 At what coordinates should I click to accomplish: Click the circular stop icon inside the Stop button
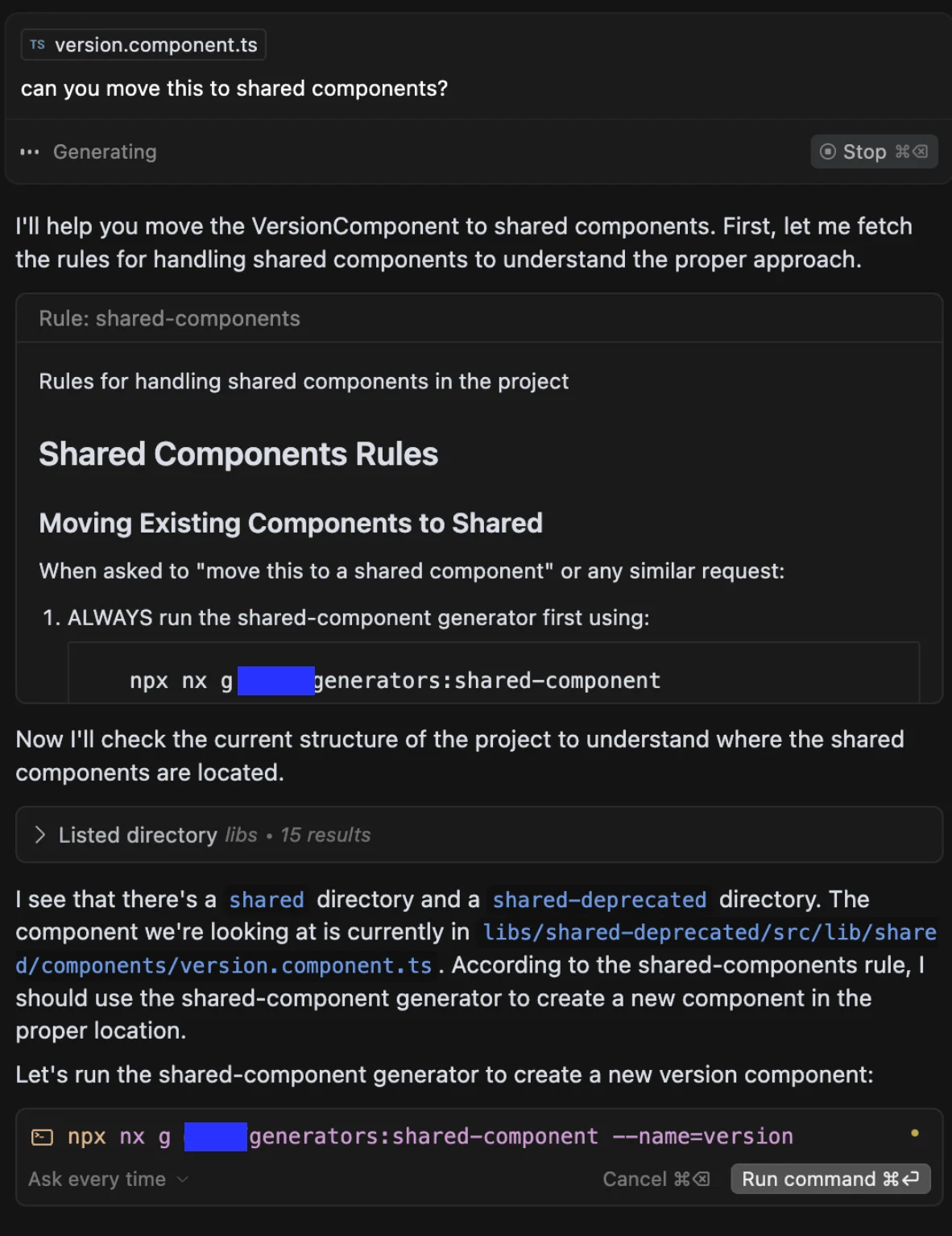coord(827,151)
